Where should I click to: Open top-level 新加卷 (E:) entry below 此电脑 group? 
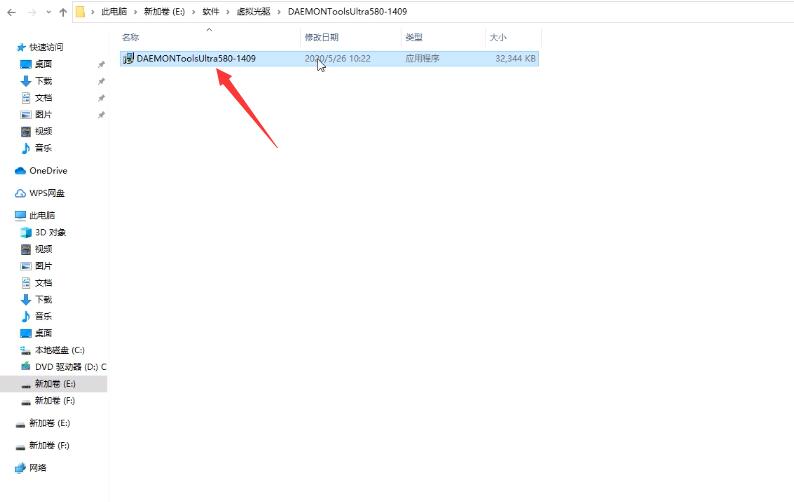point(49,423)
